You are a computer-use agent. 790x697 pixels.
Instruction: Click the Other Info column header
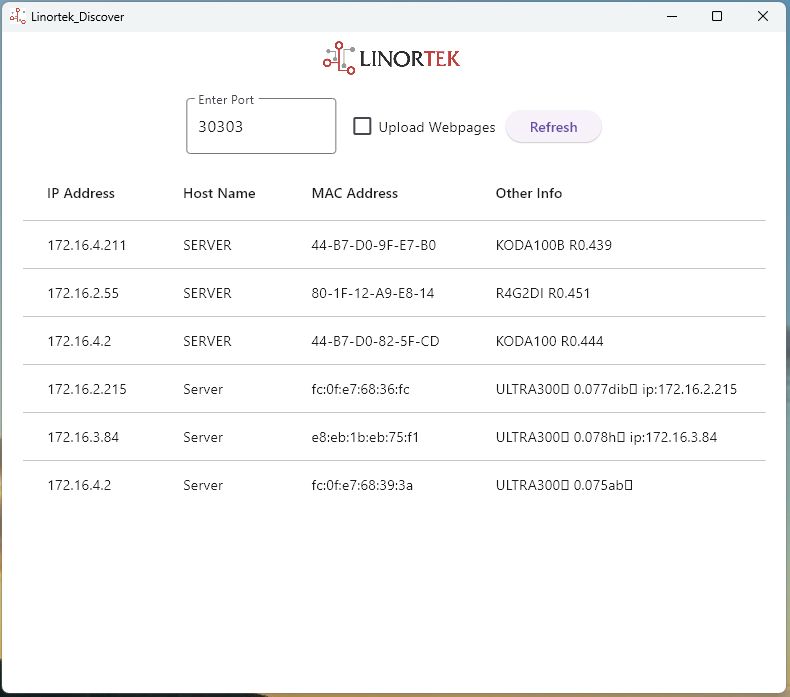click(x=529, y=193)
